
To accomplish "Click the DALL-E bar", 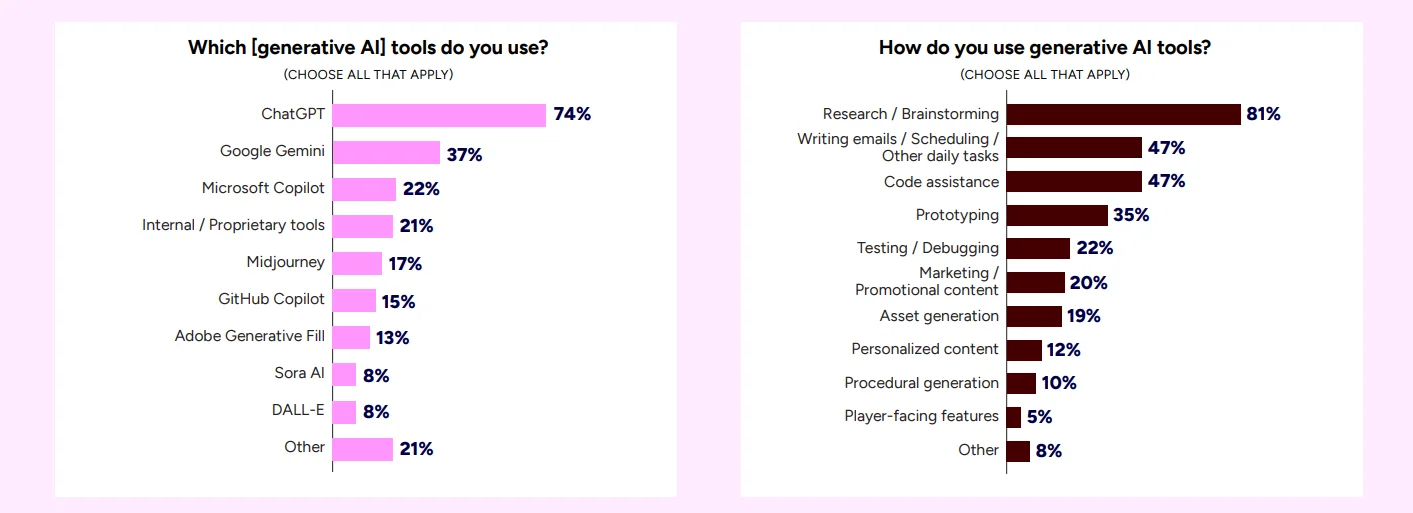I will pyautogui.click(x=344, y=412).
